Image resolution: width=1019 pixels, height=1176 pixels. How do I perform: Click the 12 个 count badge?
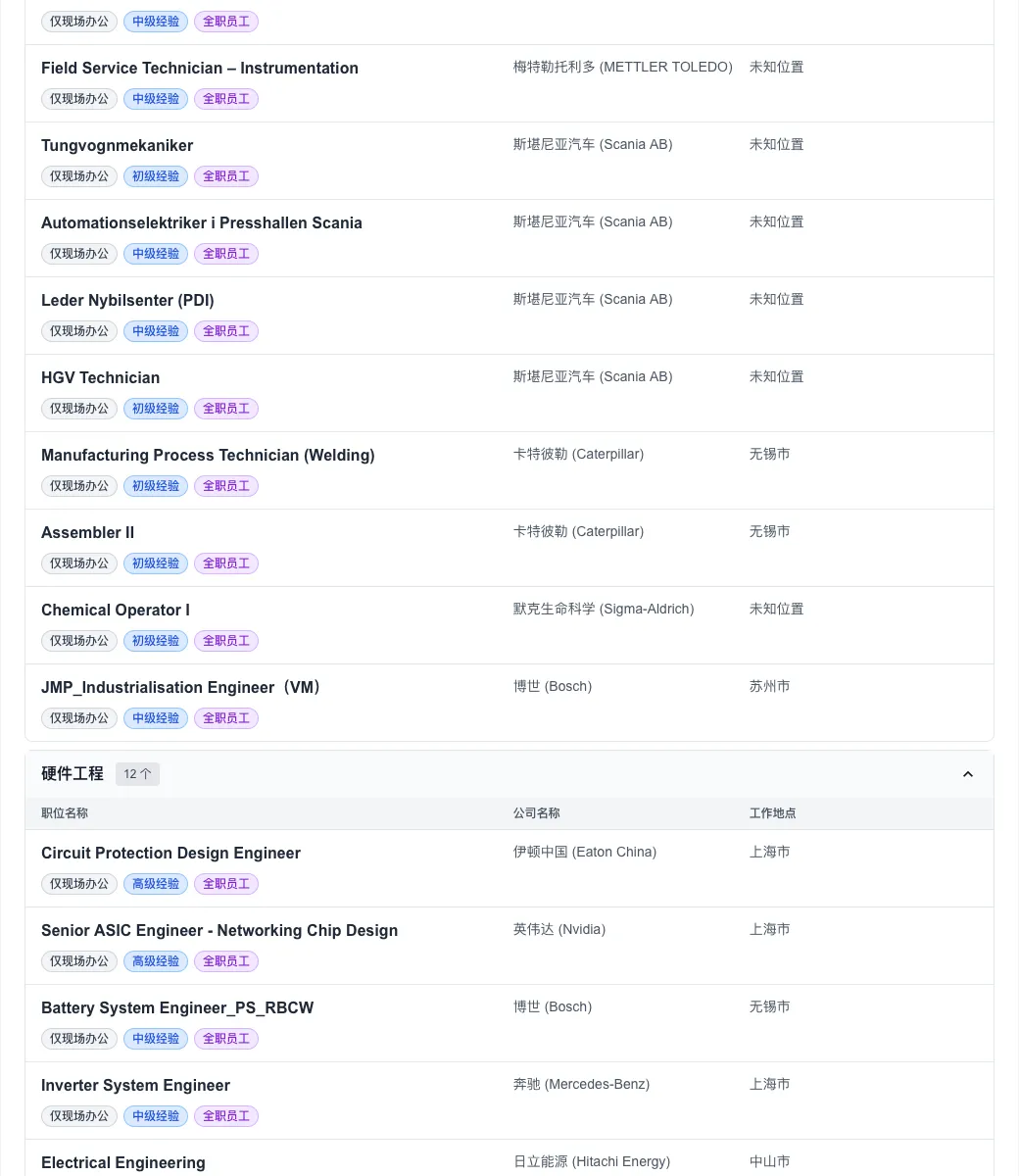tap(137, 774)
